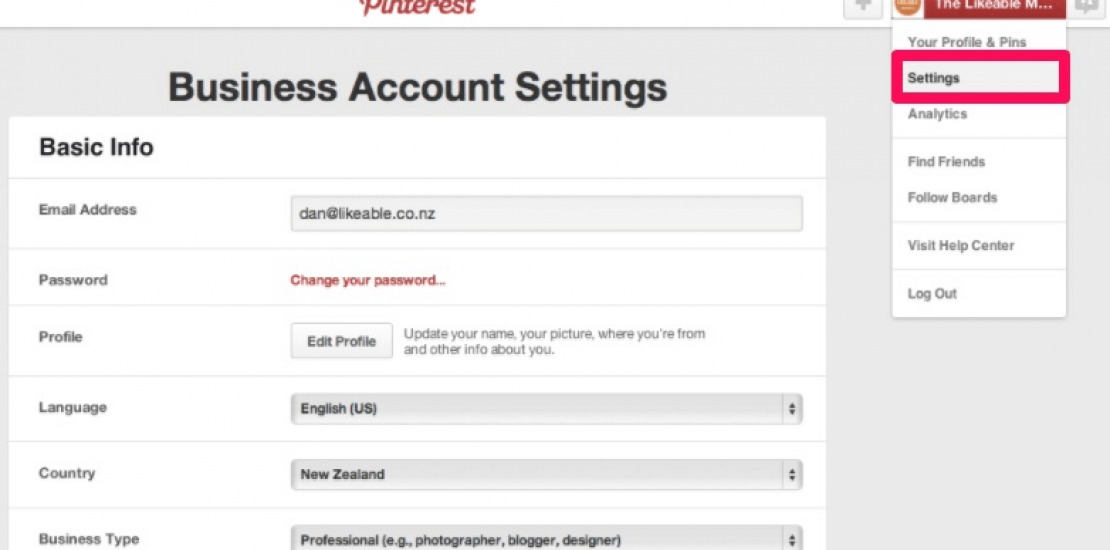Click the Pinterest logo

417,6
